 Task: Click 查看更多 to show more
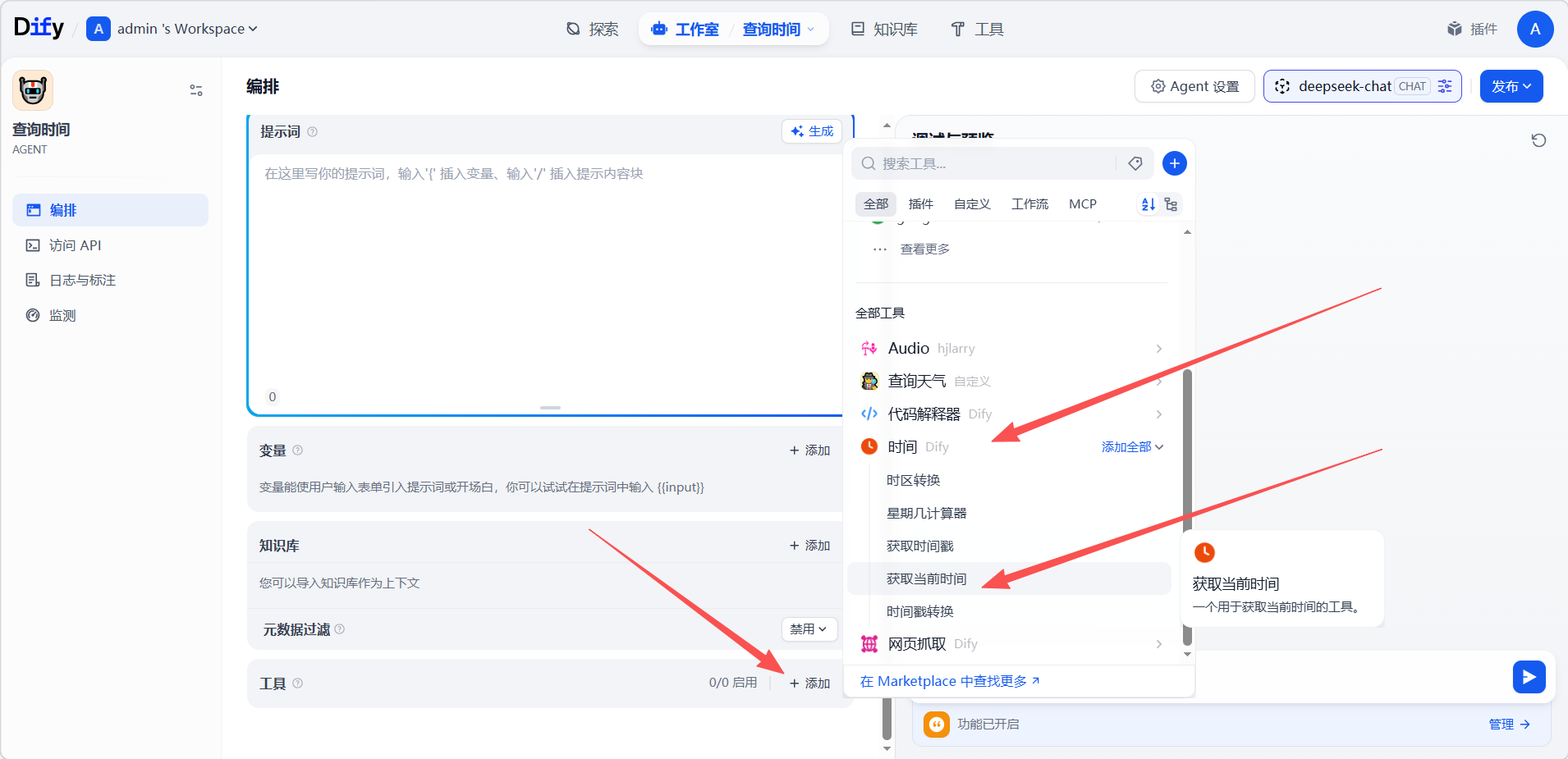coord(924,249)
